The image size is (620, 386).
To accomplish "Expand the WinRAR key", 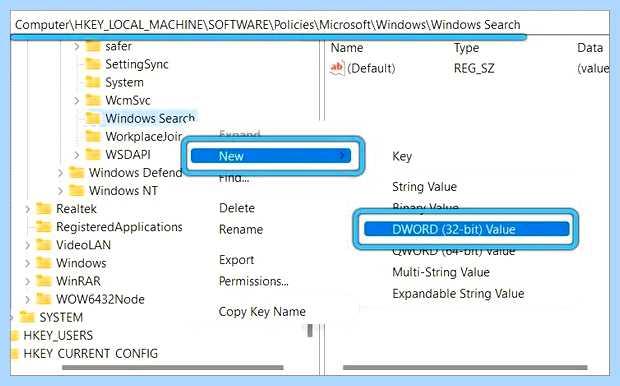I will 27,282.
